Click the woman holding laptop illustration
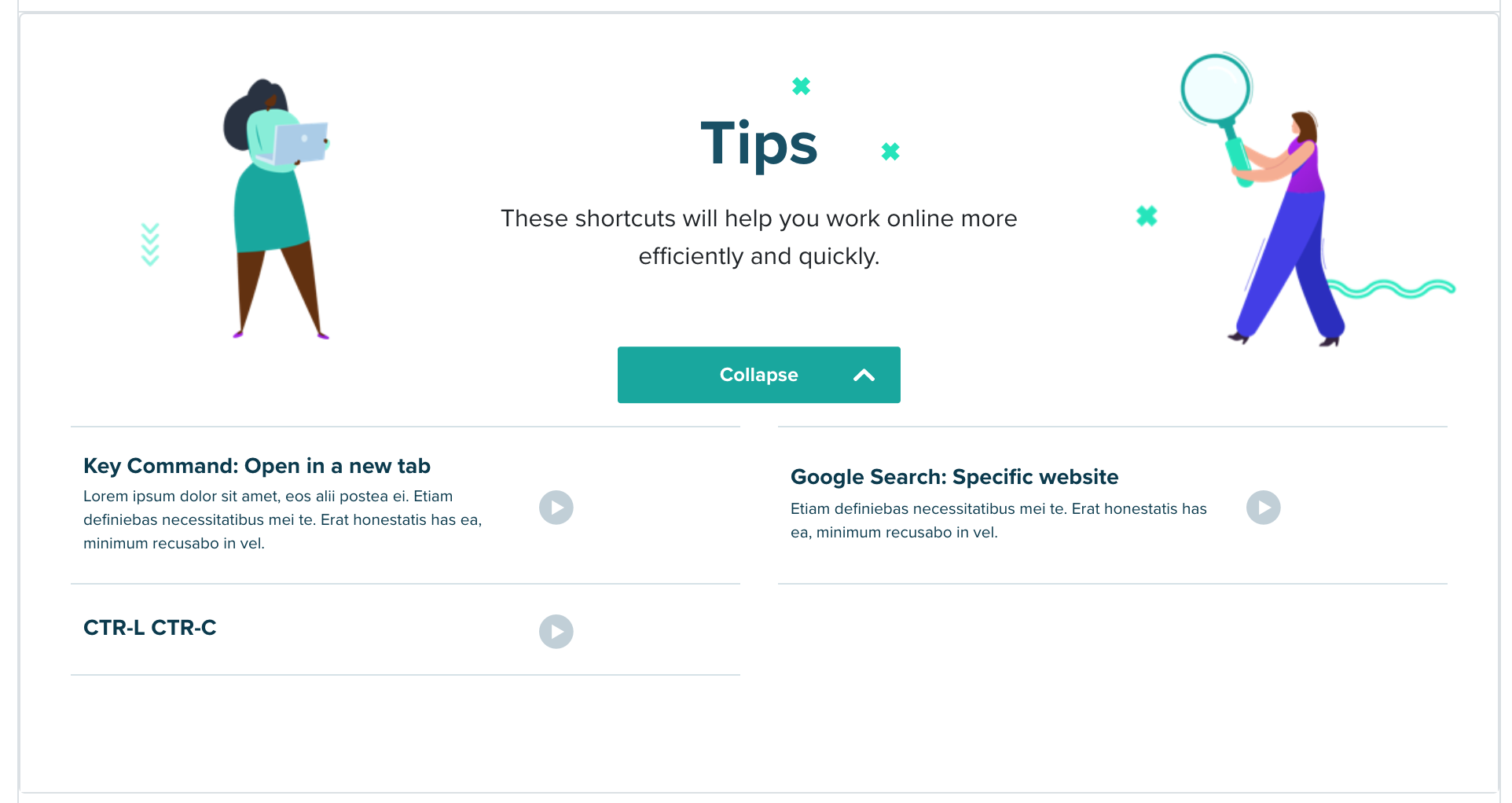 277,208
